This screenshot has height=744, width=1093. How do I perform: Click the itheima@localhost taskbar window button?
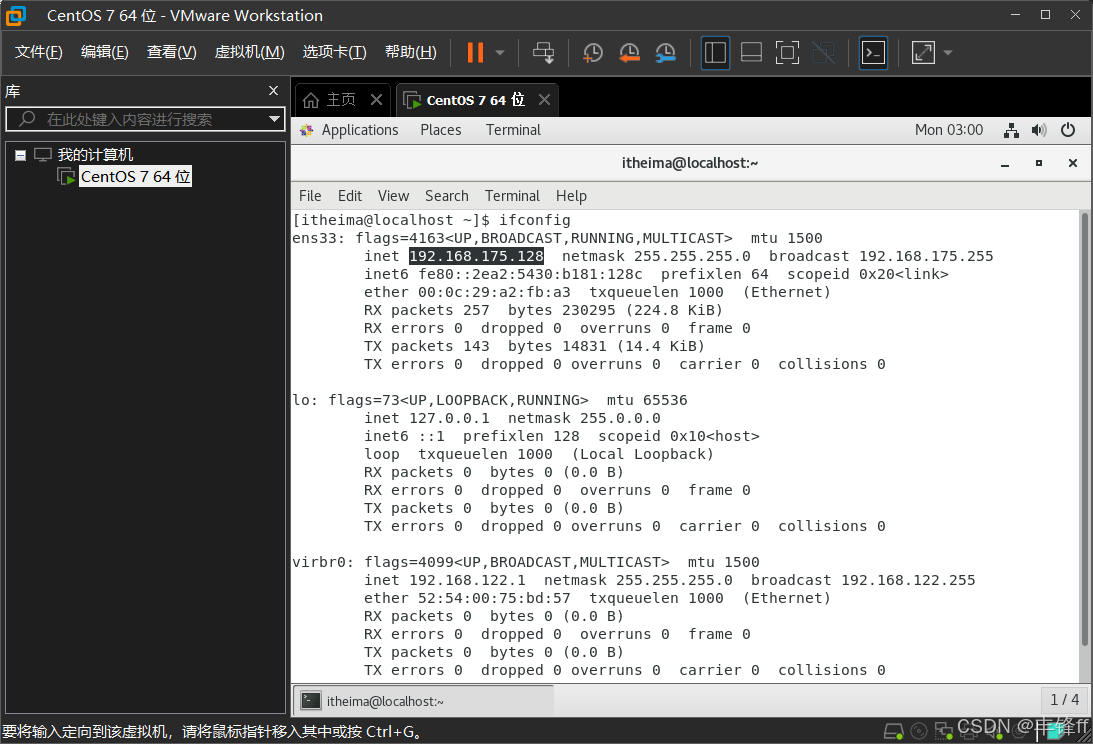click(x=424, y=701)
